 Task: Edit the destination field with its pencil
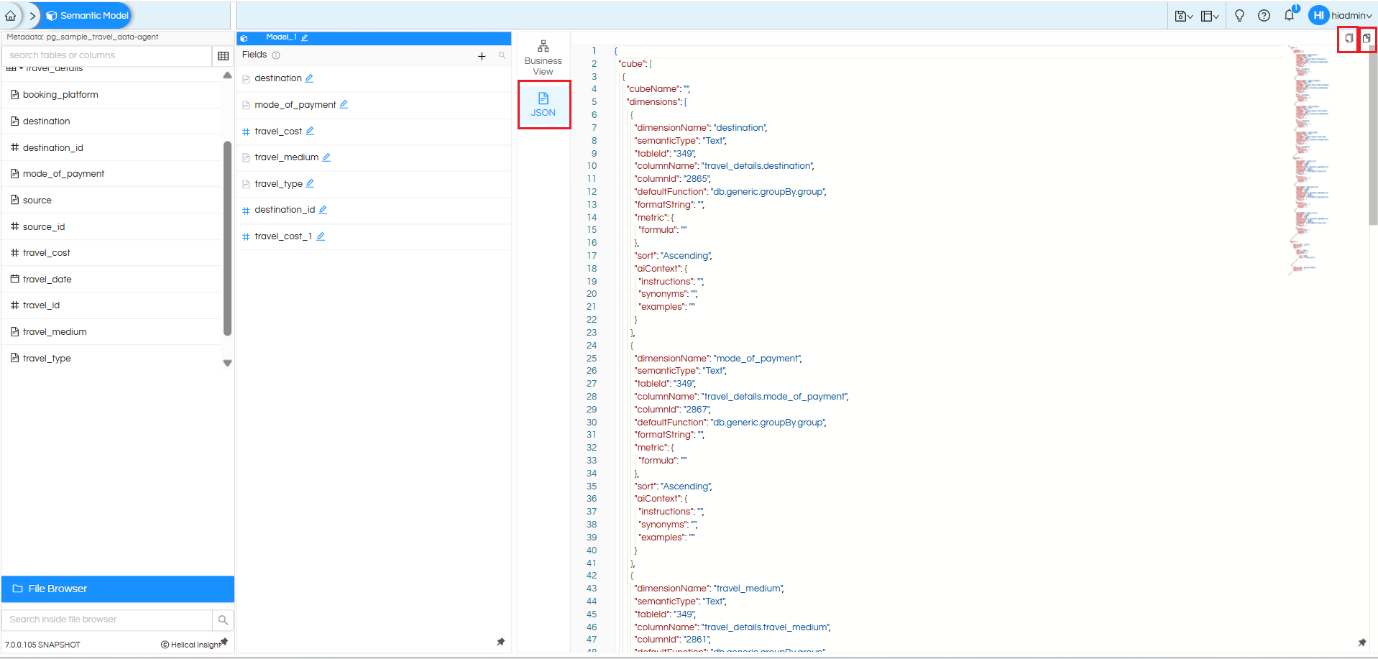pyautogui.click(x=309, y=78)
